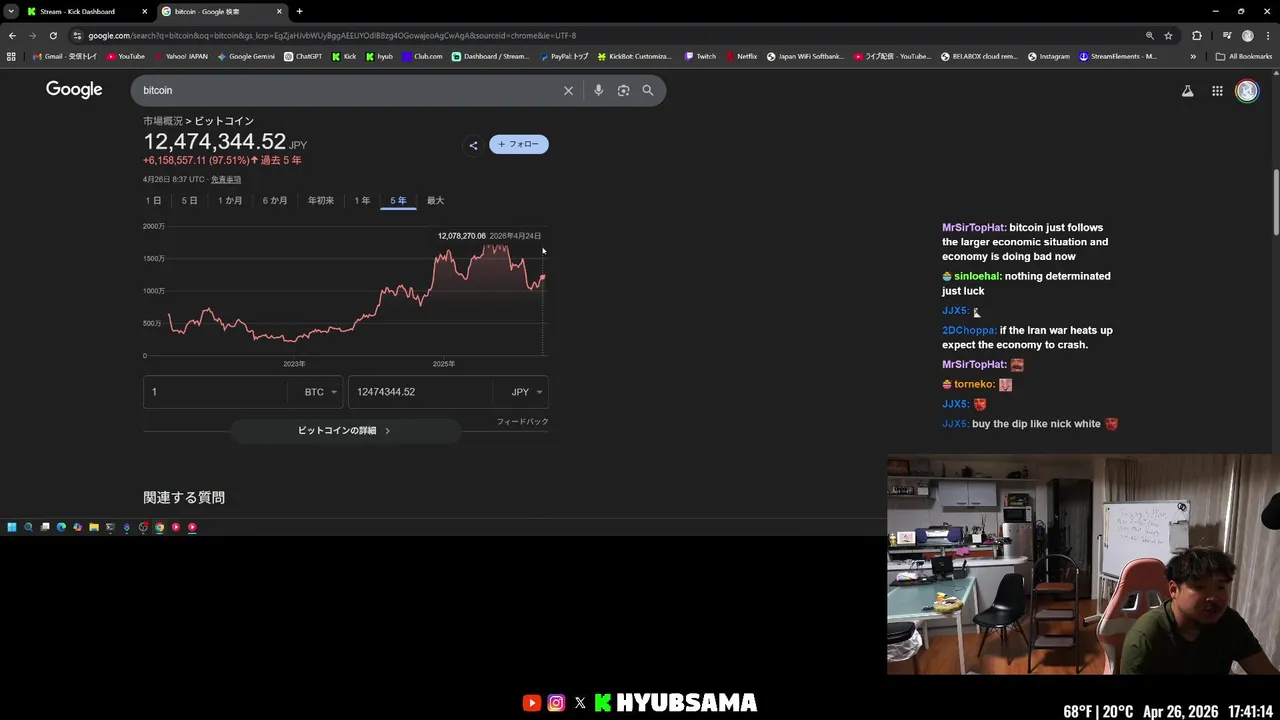The image size is (1280, 720).
Task: Share the bitcoin price card
Action: pyautogui.click(x=473, y=145)
